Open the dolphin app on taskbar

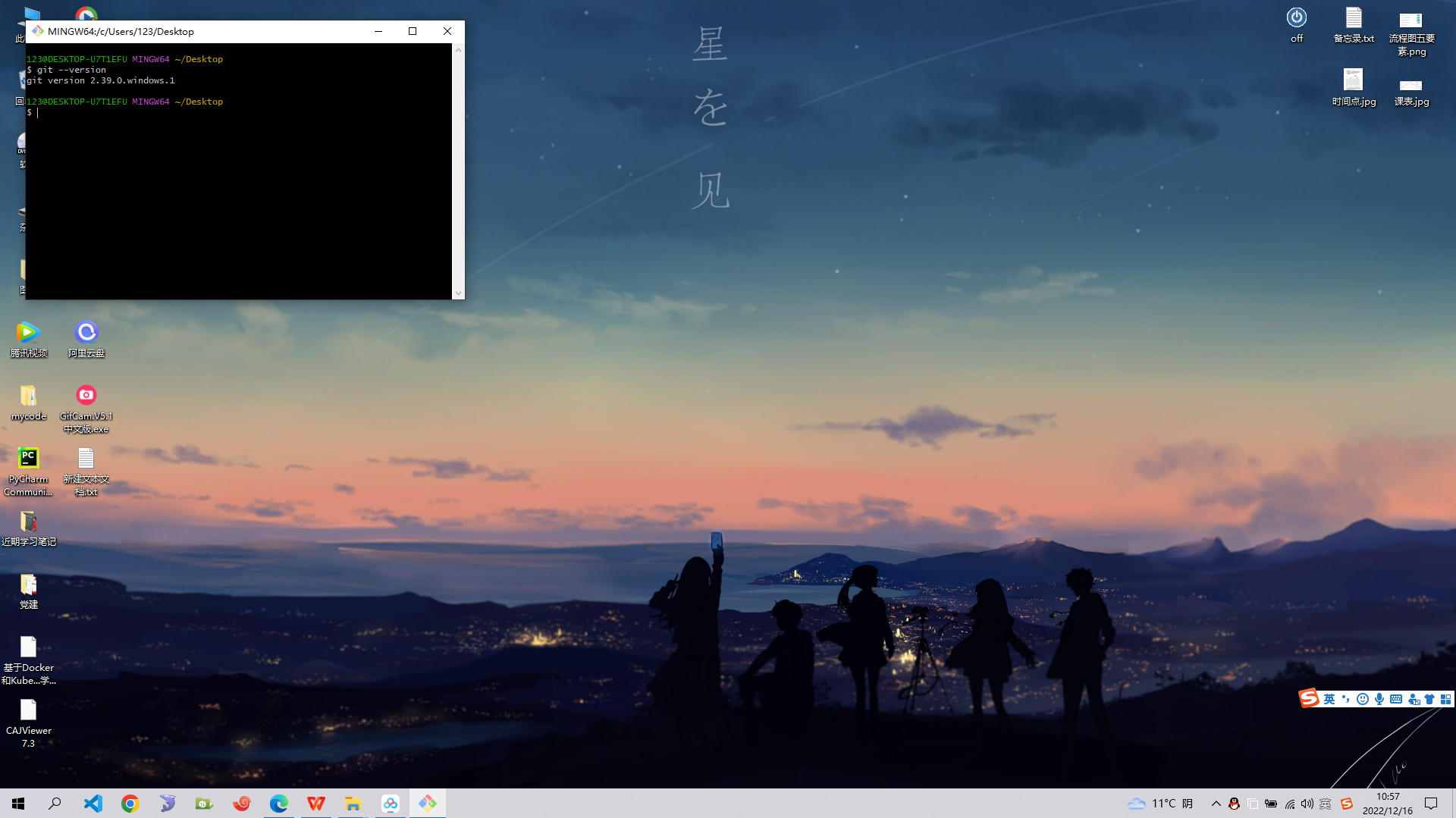168,804
